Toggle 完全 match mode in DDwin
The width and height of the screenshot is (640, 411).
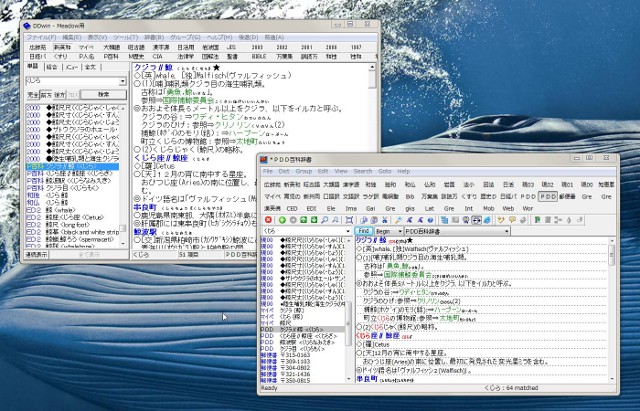pos(33,95)
